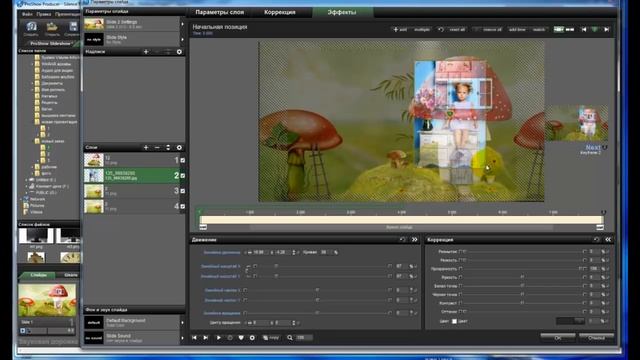Click multiple button in keyframe toolbar
Screen dimensions: 640x360
tap(422, 29)
